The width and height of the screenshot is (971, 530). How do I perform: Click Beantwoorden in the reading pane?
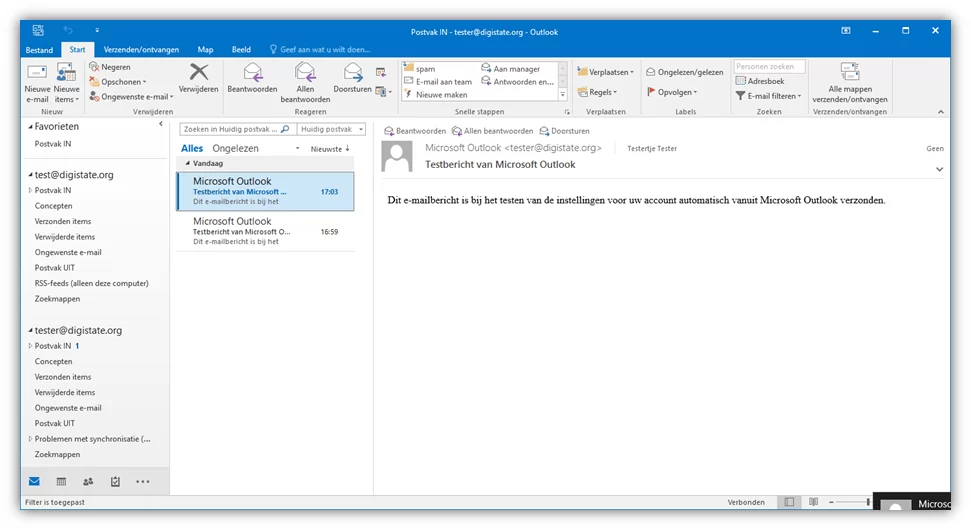pyautogui.click(x=415, y=131)
